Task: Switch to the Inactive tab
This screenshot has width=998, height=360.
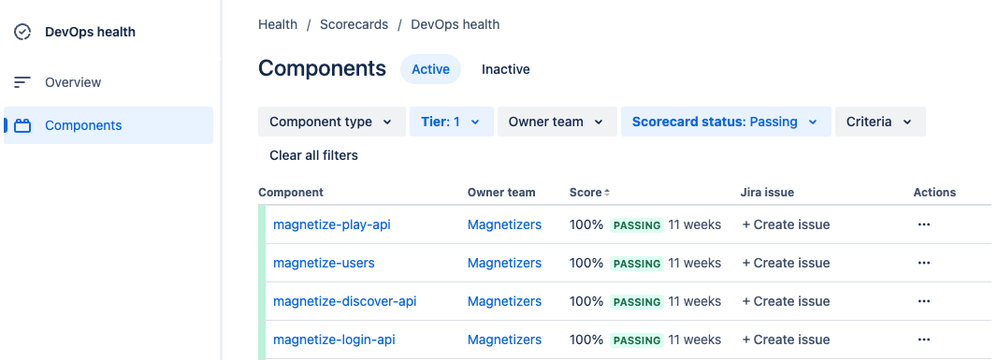Action: tap(505, 69)
